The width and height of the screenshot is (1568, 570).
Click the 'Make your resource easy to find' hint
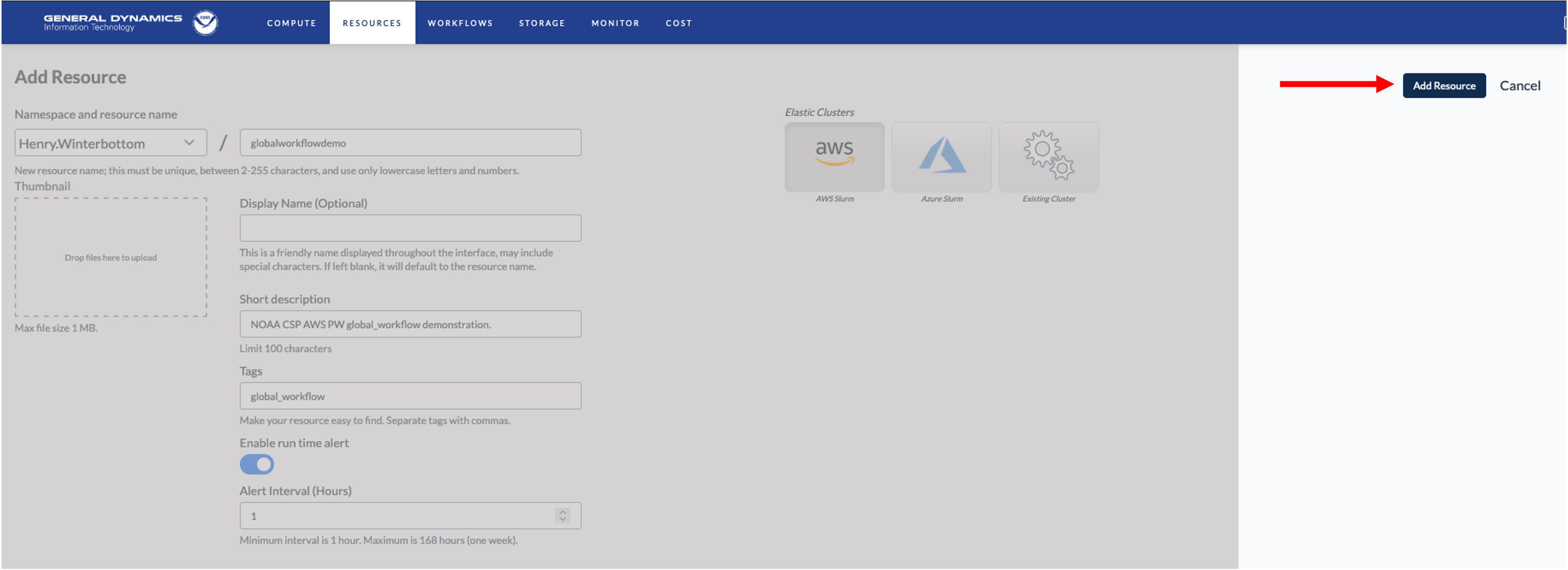click(x=375, y=420)
